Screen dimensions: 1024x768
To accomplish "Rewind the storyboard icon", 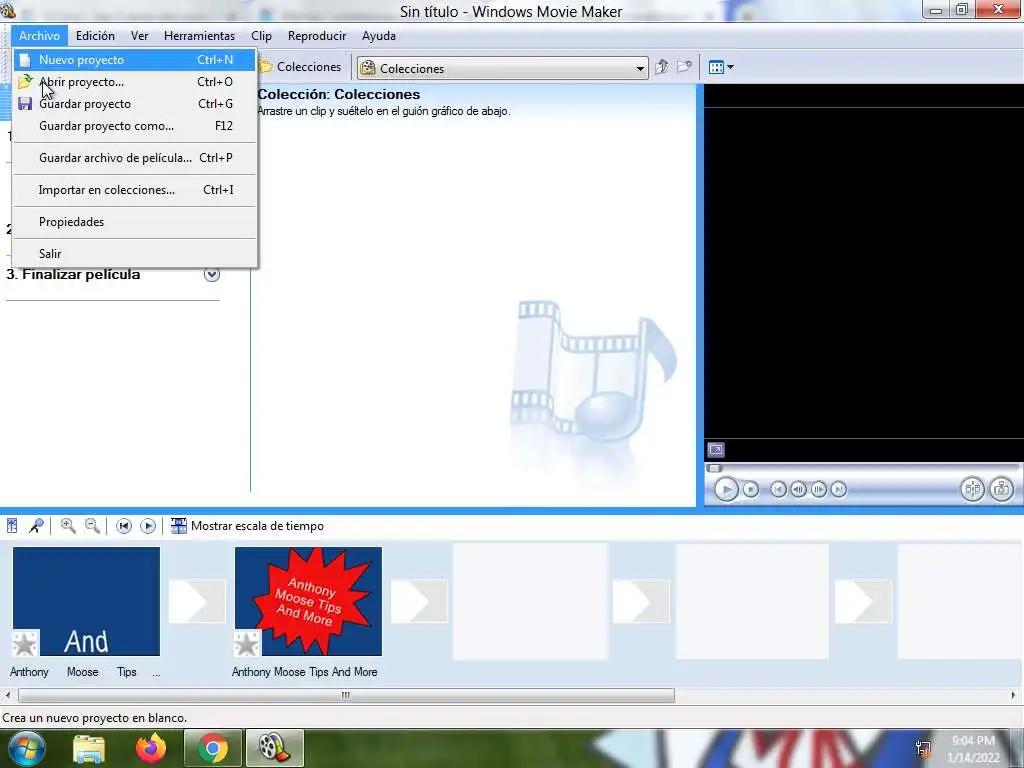I will 123,526.
